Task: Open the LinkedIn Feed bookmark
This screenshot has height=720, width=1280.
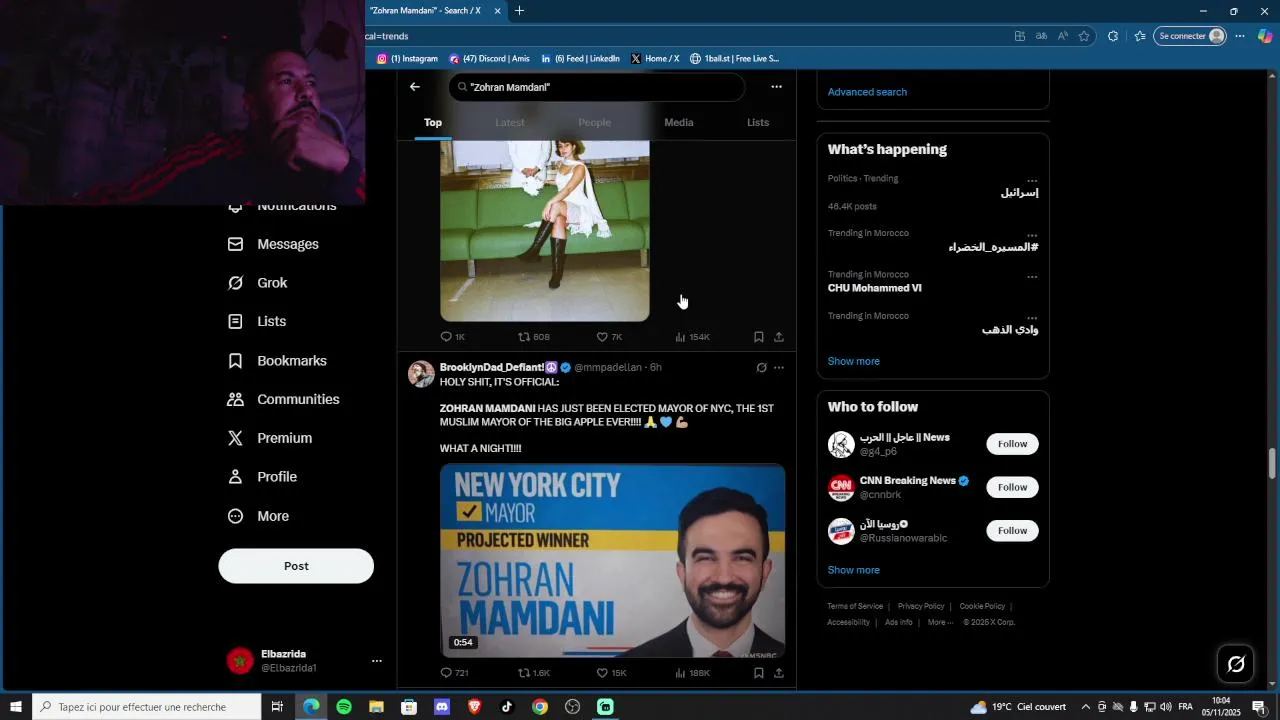Action: [x=580, y=59]
